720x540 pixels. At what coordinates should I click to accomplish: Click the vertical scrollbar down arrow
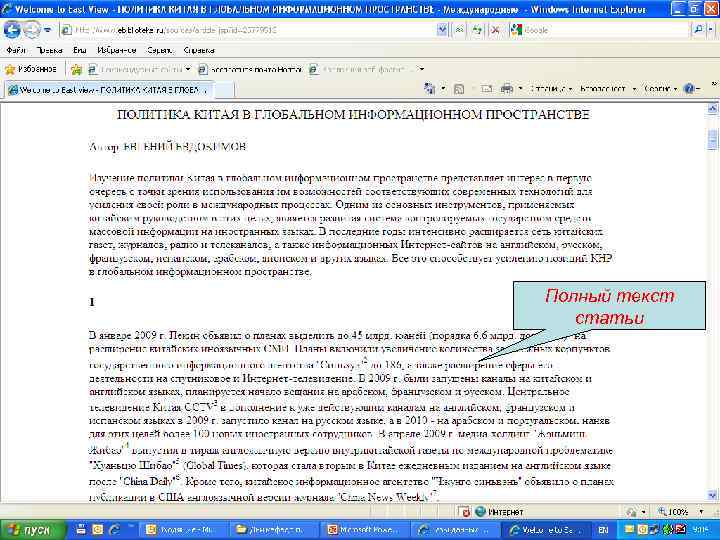(713, 495)
